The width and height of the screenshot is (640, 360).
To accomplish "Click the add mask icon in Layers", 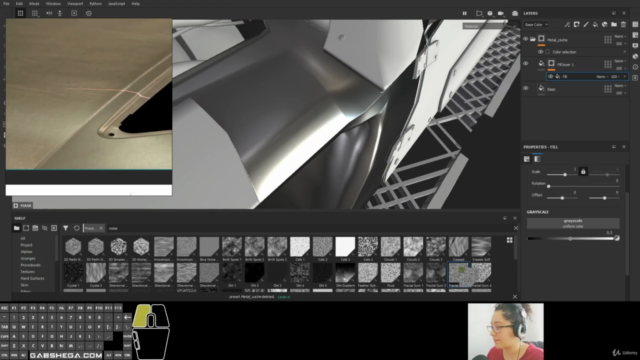I will (x=576, y=25).
